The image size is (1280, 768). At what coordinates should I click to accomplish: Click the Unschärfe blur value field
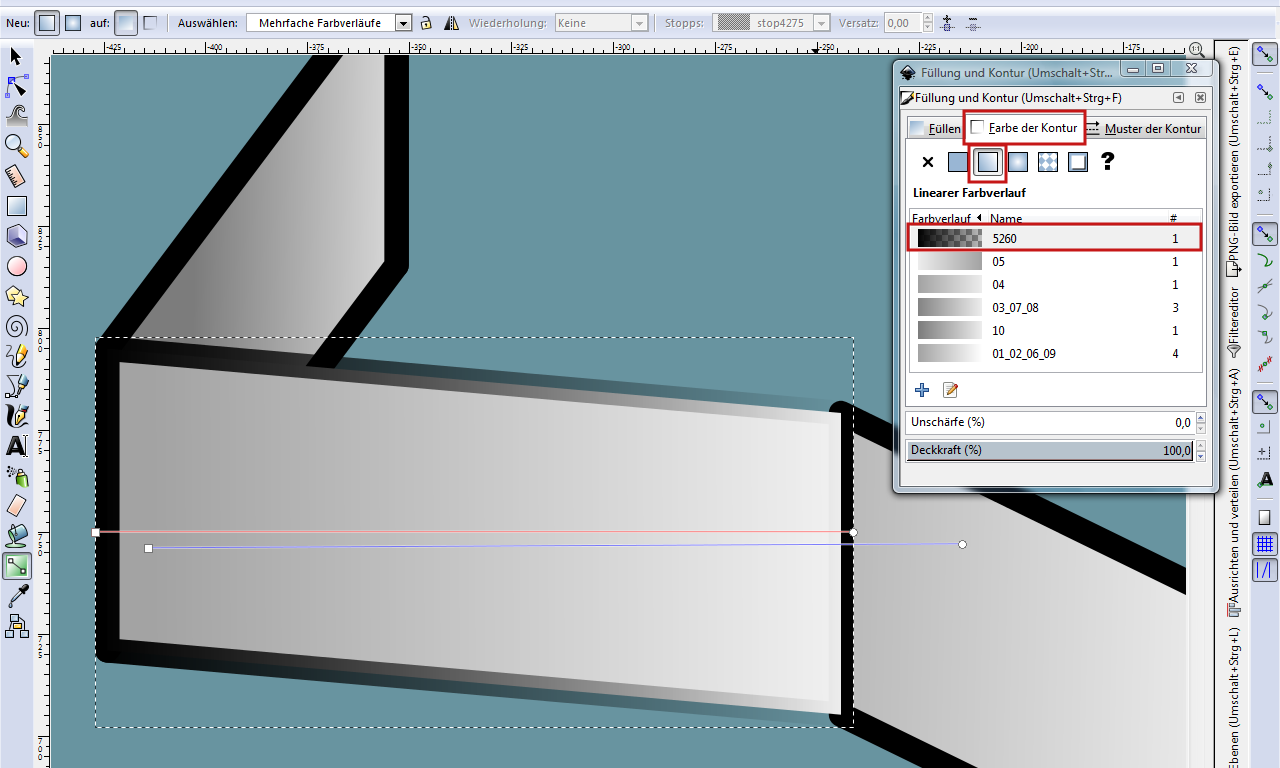click(1050, 423)
